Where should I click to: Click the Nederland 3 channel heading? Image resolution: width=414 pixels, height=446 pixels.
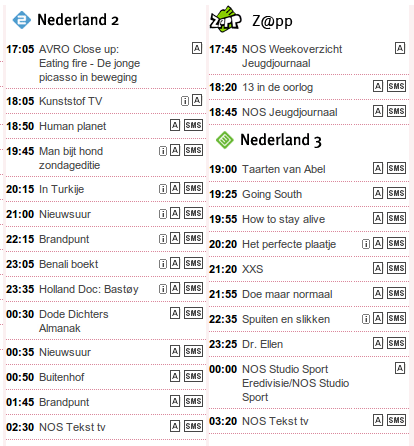[281, 140]
